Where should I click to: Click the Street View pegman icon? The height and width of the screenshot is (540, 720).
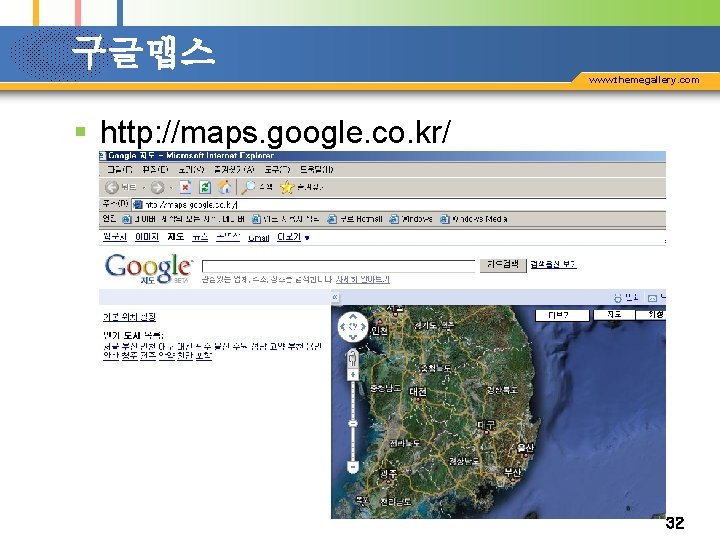pyautogui.click(x=353, y=358)
